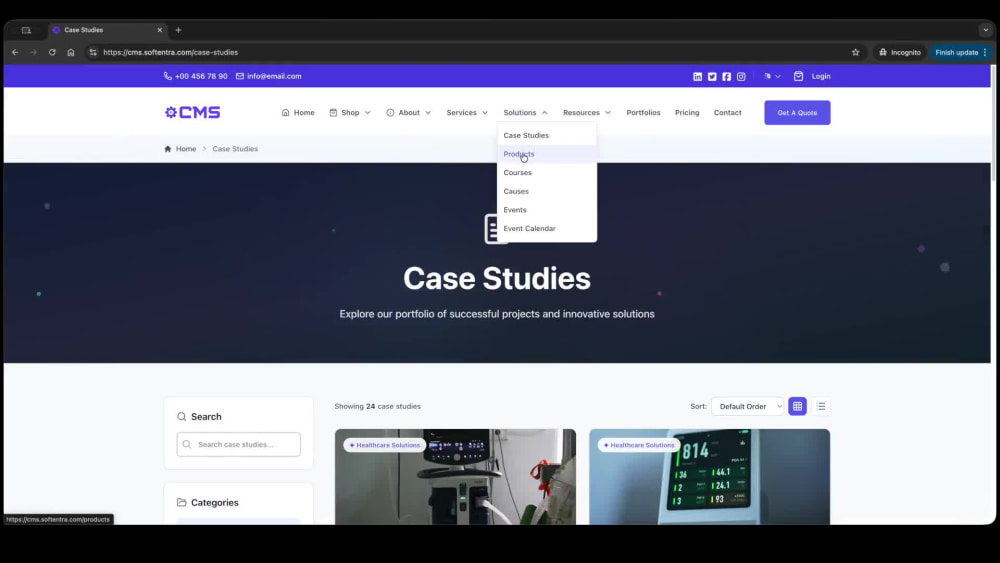Open the Default Order sort dropdown
1000x563 pixels.
point(747,406)
